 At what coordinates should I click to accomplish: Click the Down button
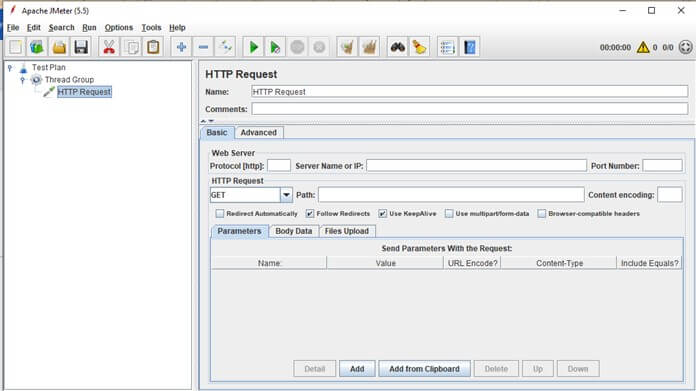[x=578, y=369]
